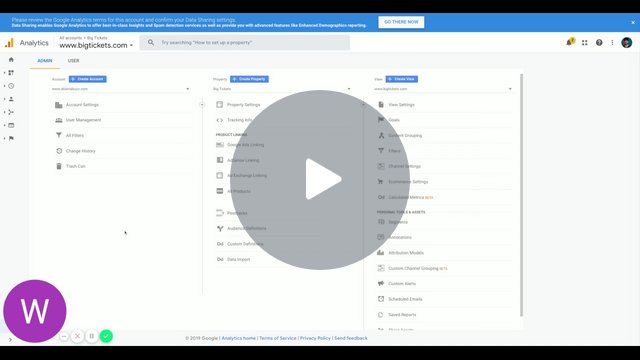
Task: Open the Terms of Service footer link
Action: [x=278, y=338]
